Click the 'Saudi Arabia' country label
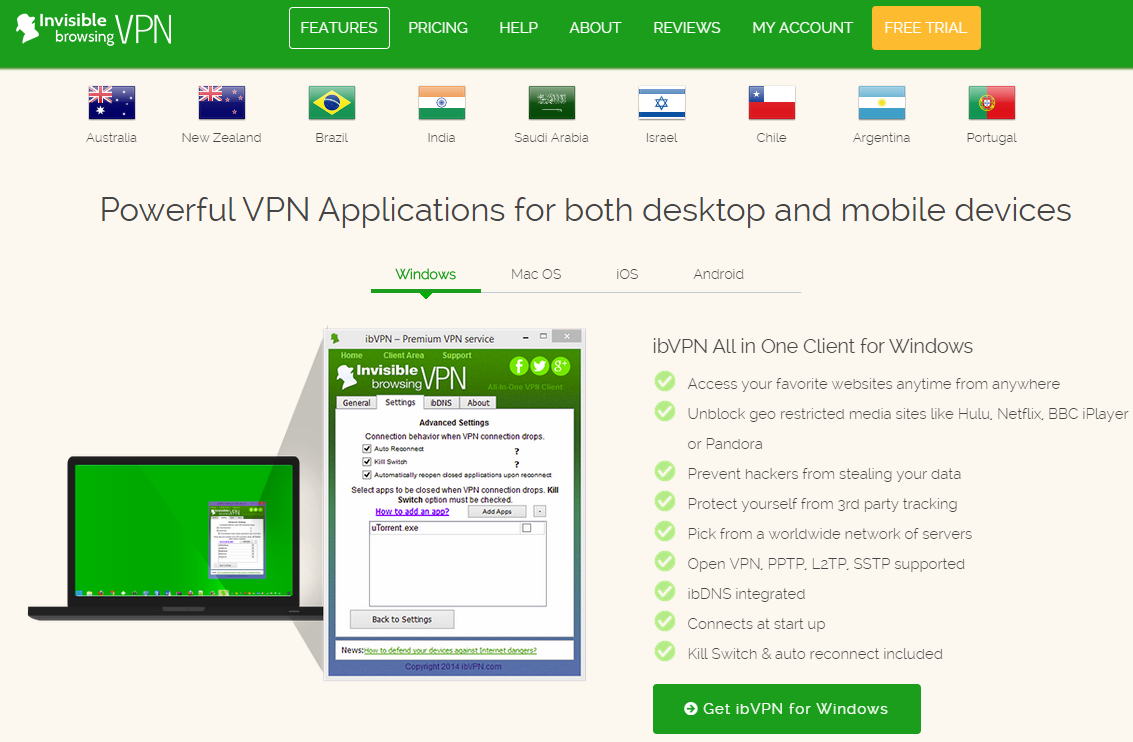Viewport: 1133px width, 742px height. tap(551, 138)
